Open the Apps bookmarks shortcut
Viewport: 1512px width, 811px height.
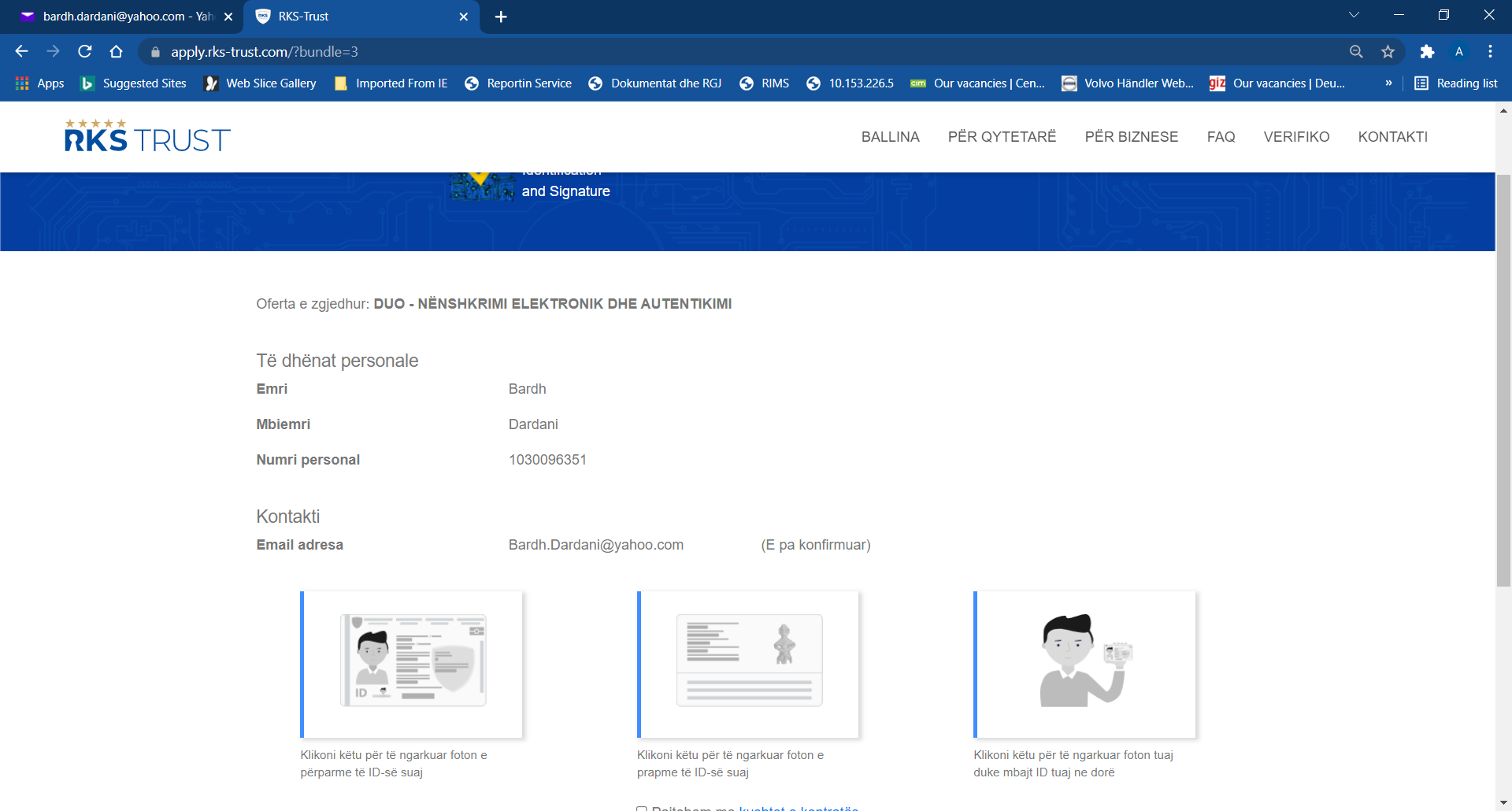pyautogui.click(x=40, y=83)
